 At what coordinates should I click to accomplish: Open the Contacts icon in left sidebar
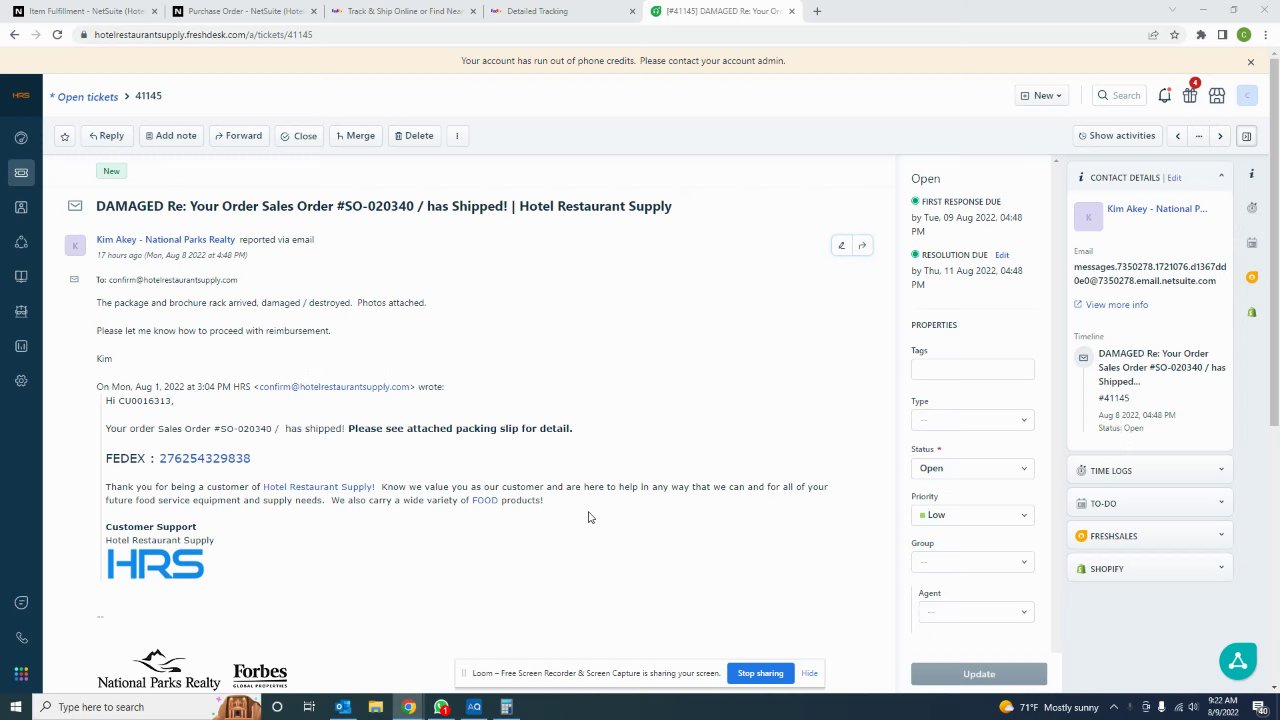pyautogui.click(x=21, y=207)
